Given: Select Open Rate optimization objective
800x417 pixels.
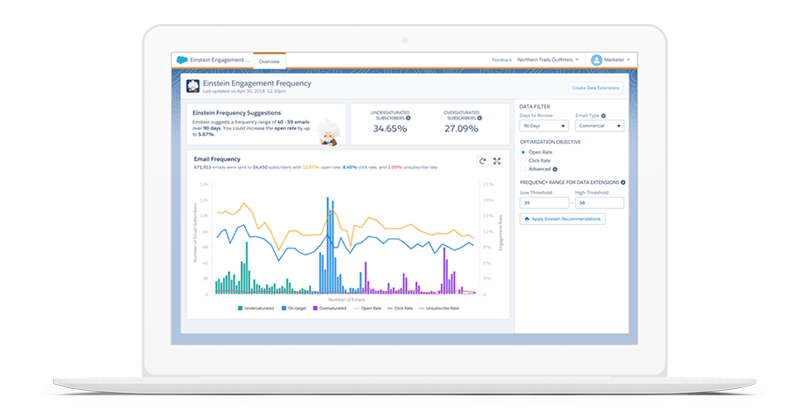Looking at the screenshot, I should (x=523, y=152).
